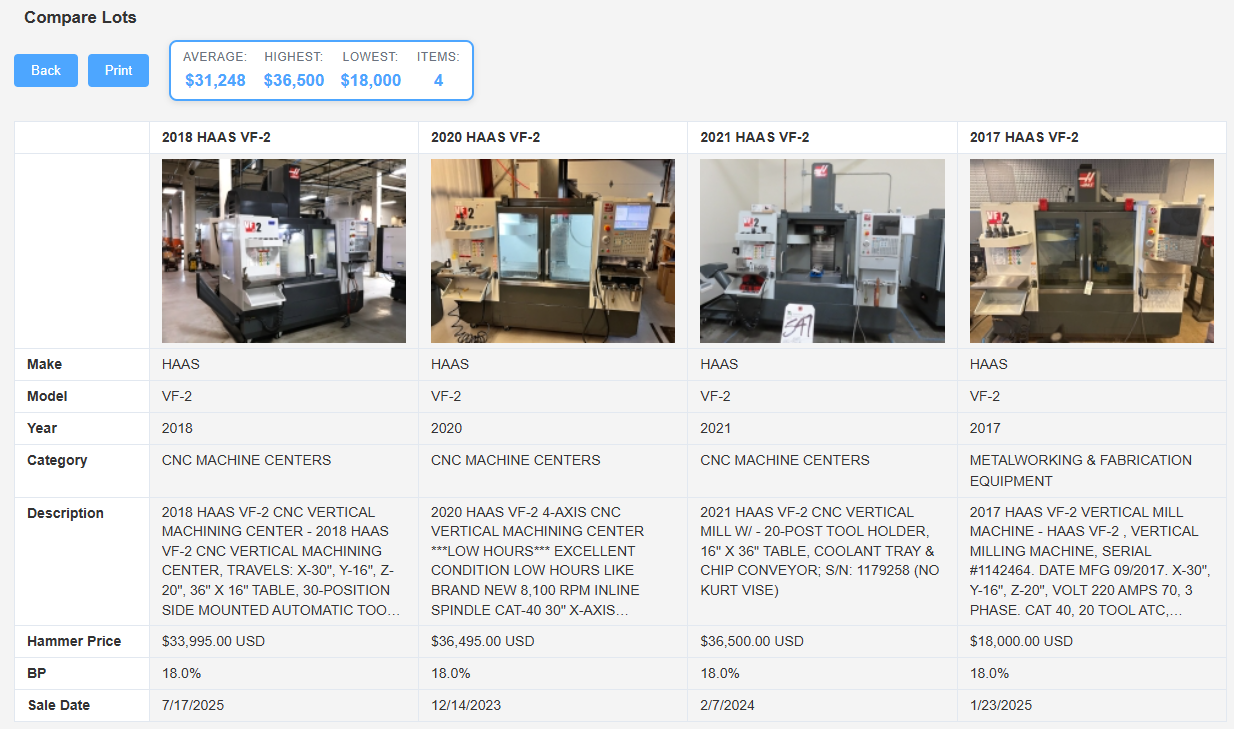
Task: Open the 2020 HAAS VF-2 machine photo
Action: [553, 251]
